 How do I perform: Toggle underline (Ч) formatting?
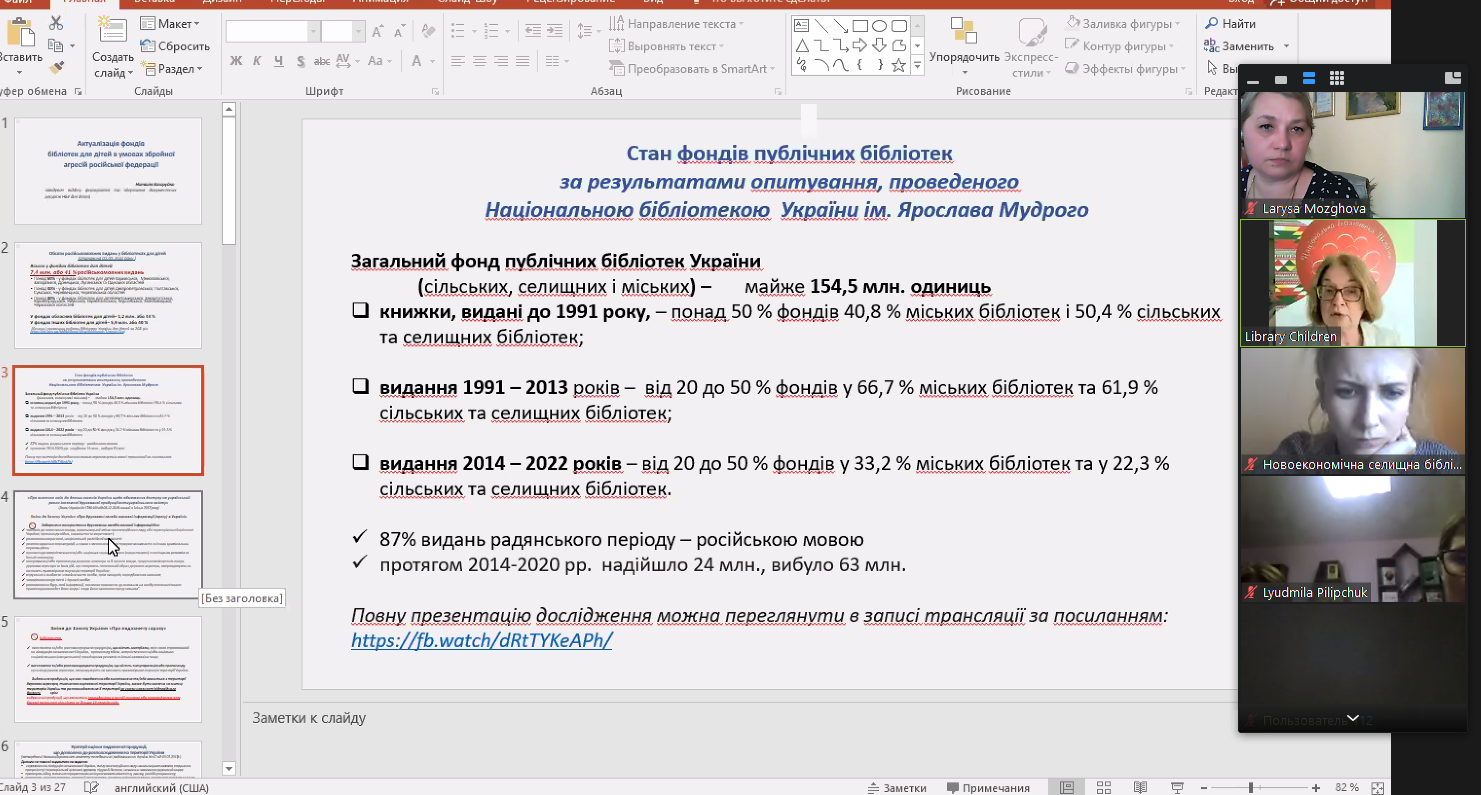click(279, 61)
